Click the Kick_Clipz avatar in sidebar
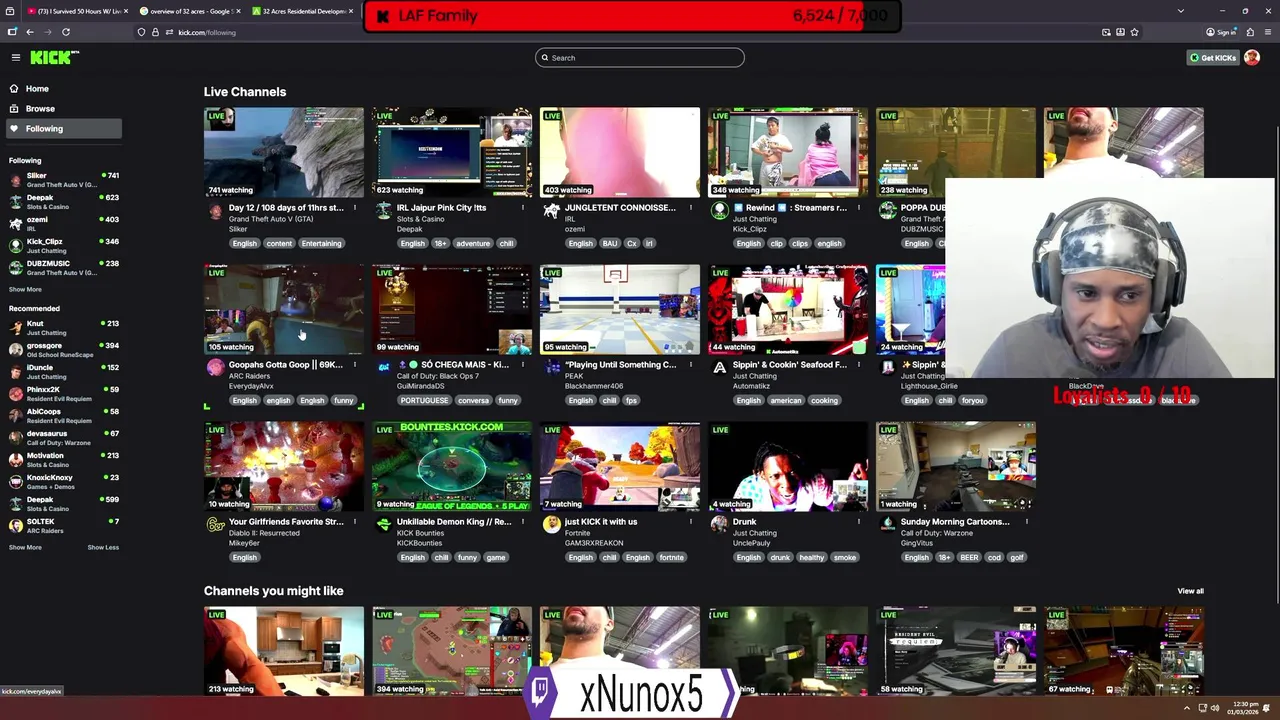The width and height of the screenshot is (1280, 720). click(15, 246)
